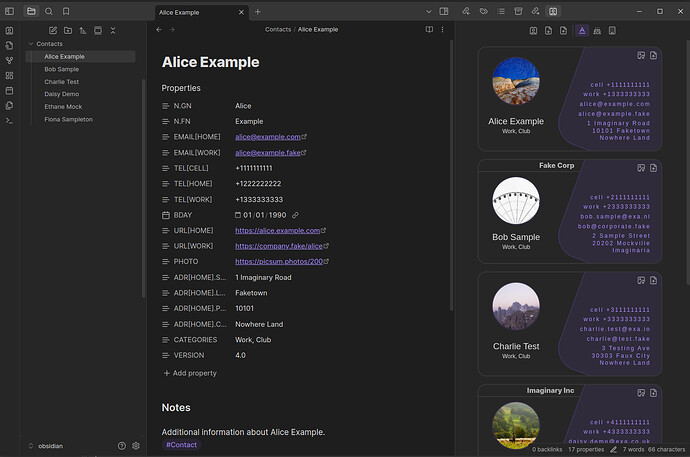Image resolution: width=690 pixels, height=457 pixels.
Task: Click Alice Example avatar photo on card
Action: click(516, 81)
